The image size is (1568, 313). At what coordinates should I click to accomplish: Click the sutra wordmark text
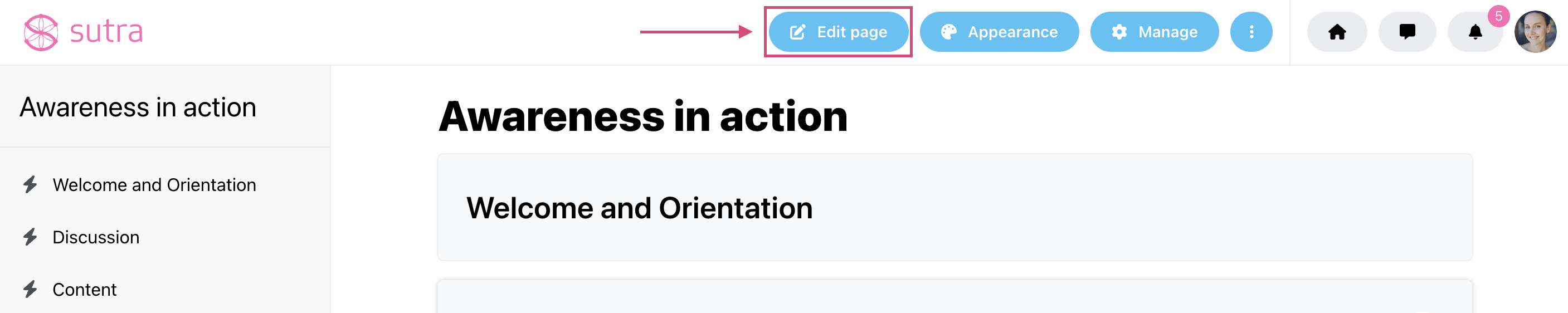click(106, 32)
